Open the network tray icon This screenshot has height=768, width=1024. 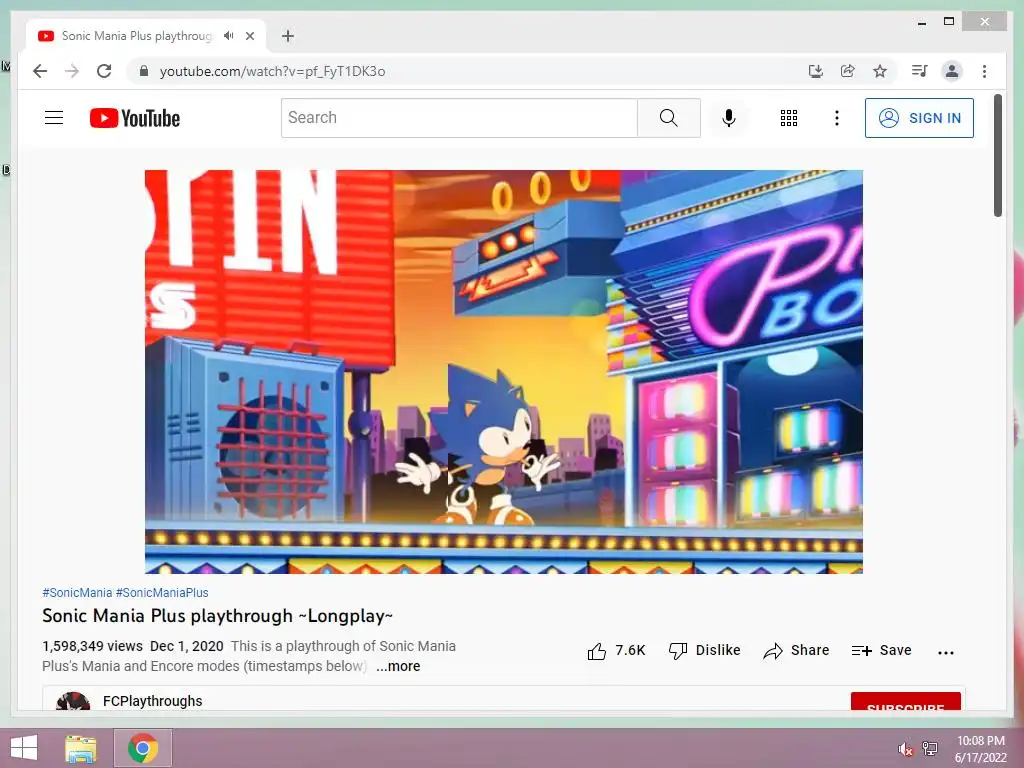929,749
